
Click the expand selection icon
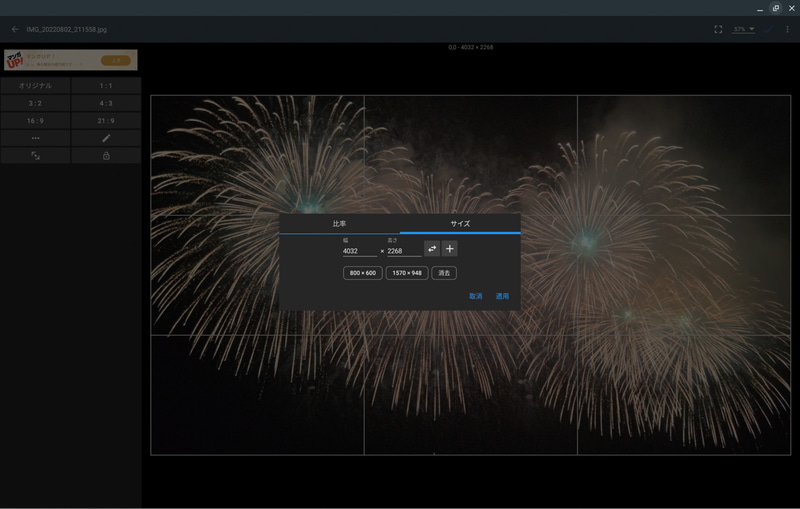[35, 156]
